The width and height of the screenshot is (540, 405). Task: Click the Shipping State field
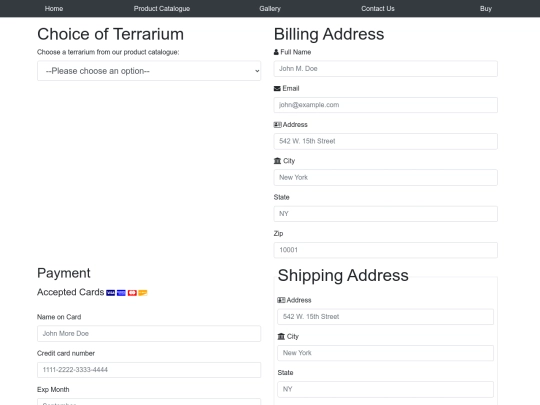click(x=385, y=389)
